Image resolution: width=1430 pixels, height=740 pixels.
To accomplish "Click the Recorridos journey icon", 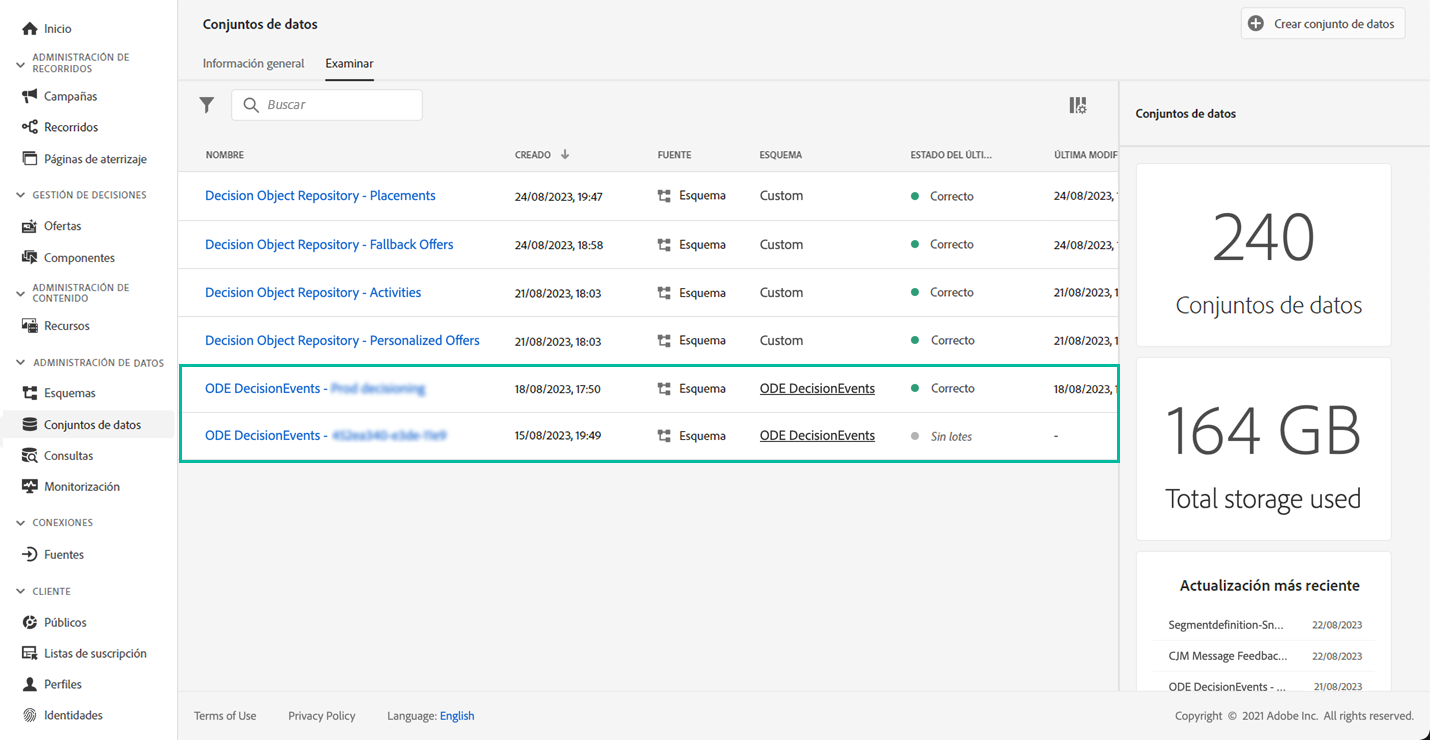I will 30,127.
